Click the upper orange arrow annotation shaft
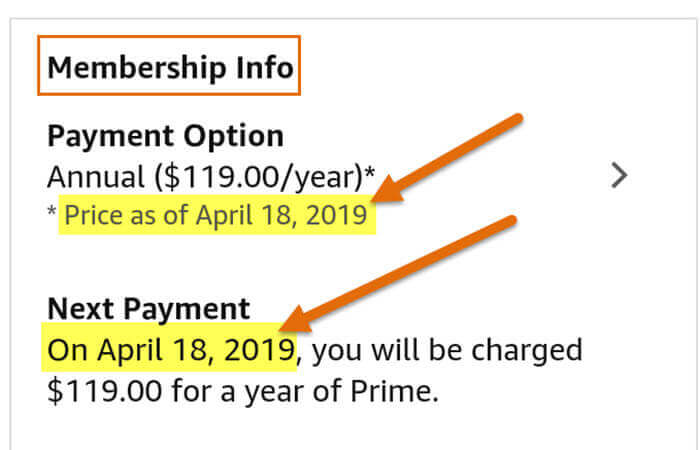 (x=462, y=150)
